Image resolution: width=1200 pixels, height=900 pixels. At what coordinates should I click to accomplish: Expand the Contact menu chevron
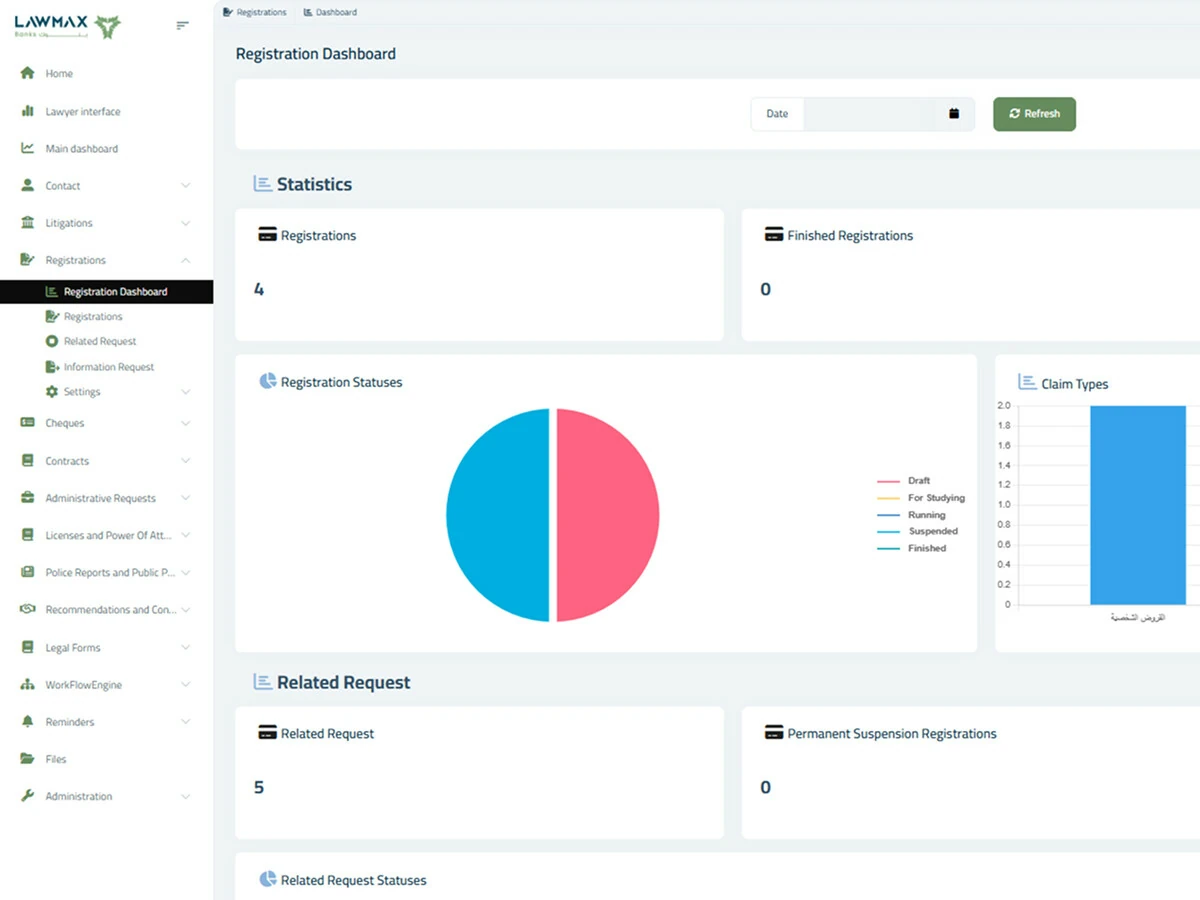click(x=186, y=185)
